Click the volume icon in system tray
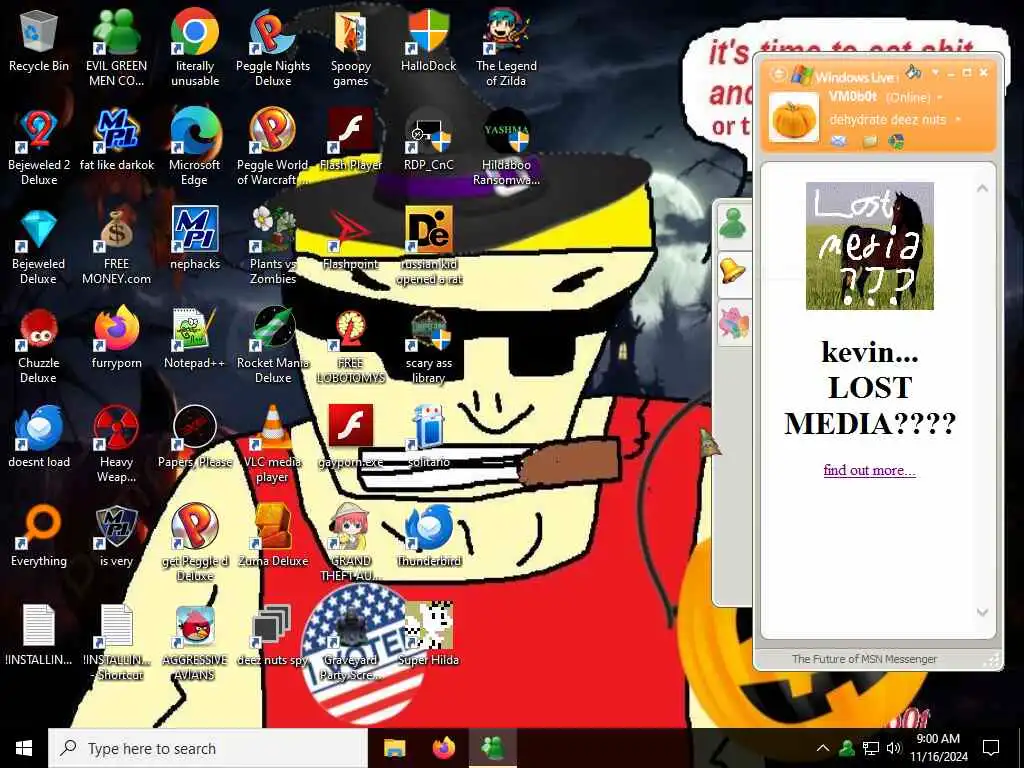Image resolution: width=1024 pixels, height=768 pixels. pos(893,748)
